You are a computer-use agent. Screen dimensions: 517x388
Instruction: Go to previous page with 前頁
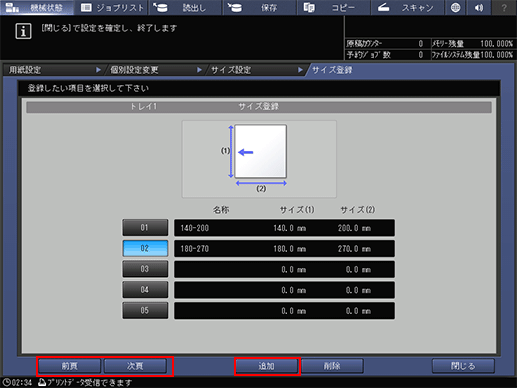(69, 366)
